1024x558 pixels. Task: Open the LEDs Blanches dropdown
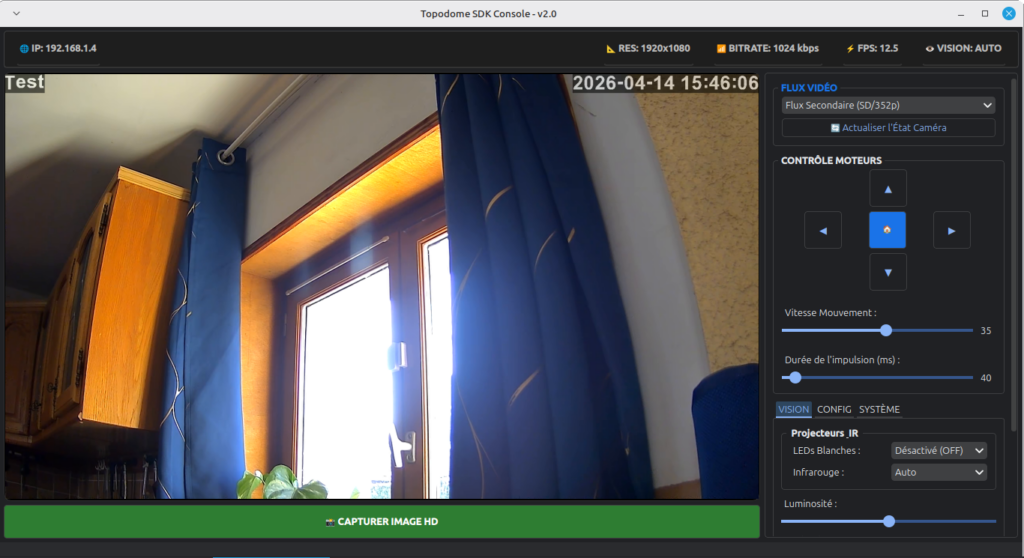coord(938,450)
